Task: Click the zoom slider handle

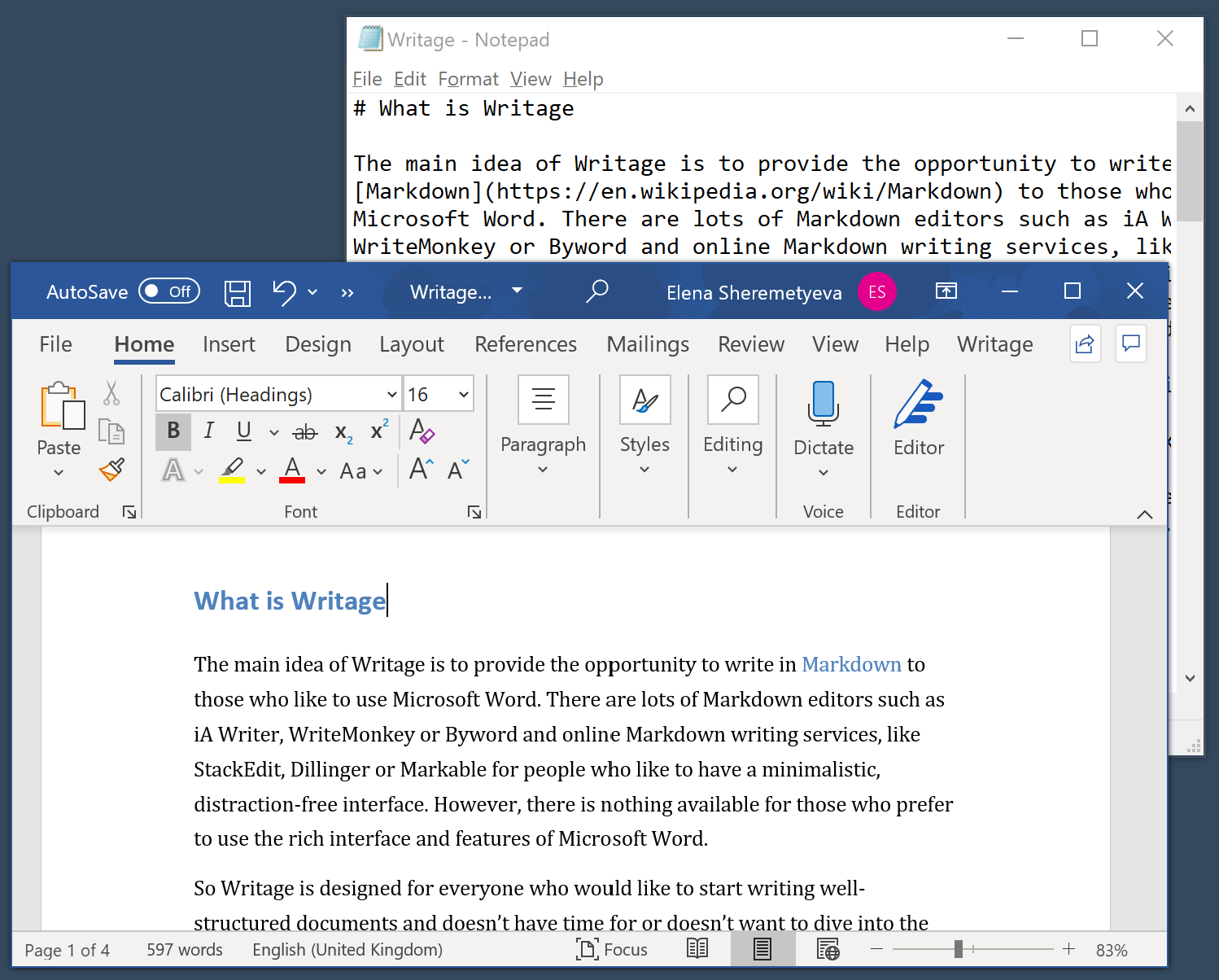Action: [959, 949]
